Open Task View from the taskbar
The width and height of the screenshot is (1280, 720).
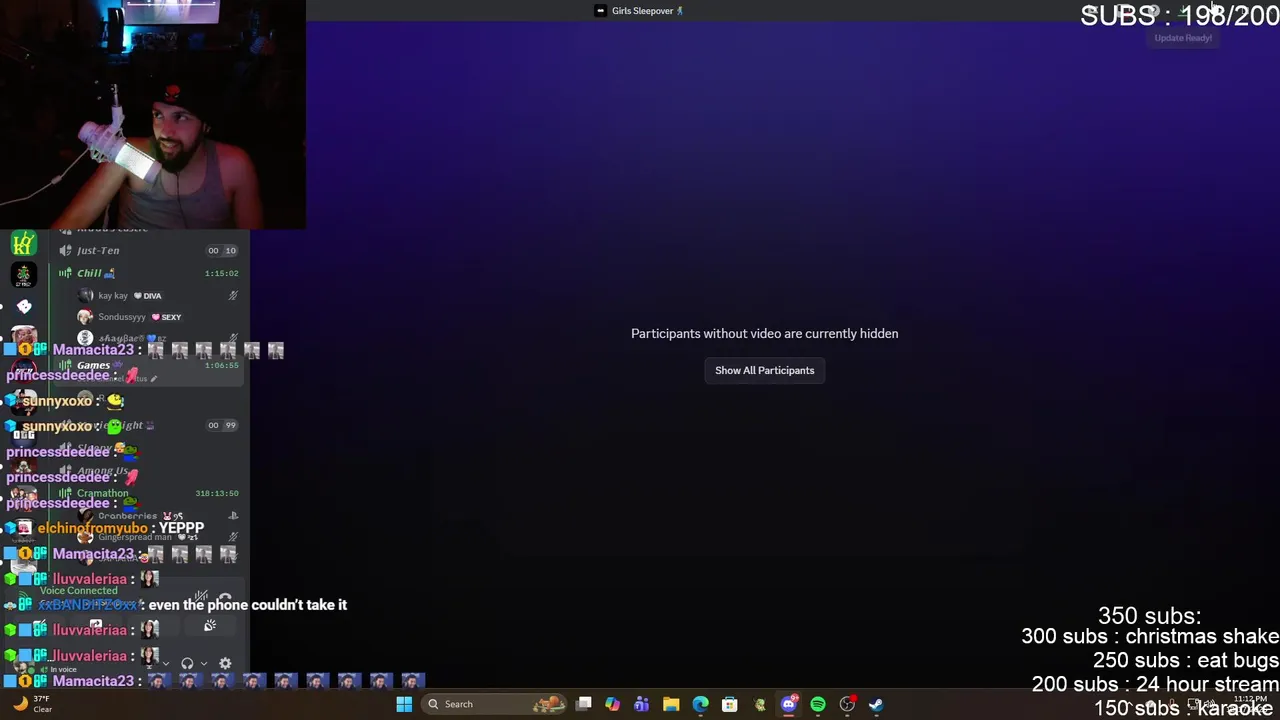pos(584,704)
